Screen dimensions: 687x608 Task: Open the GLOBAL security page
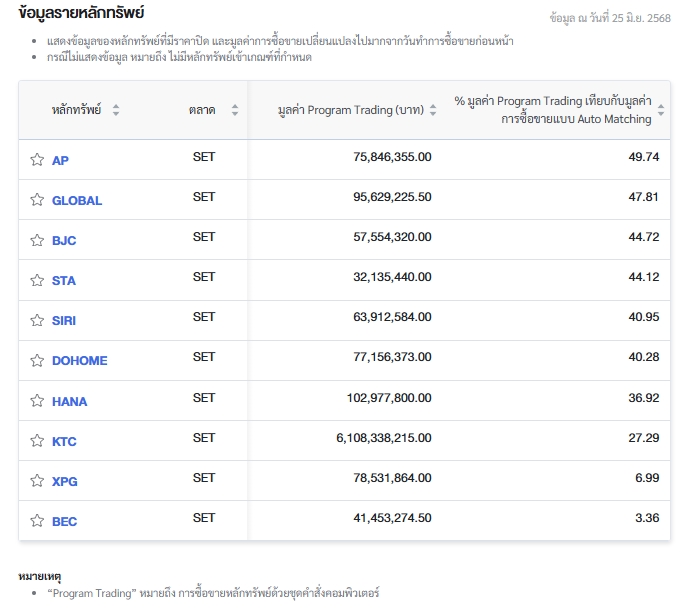[77, 200]
